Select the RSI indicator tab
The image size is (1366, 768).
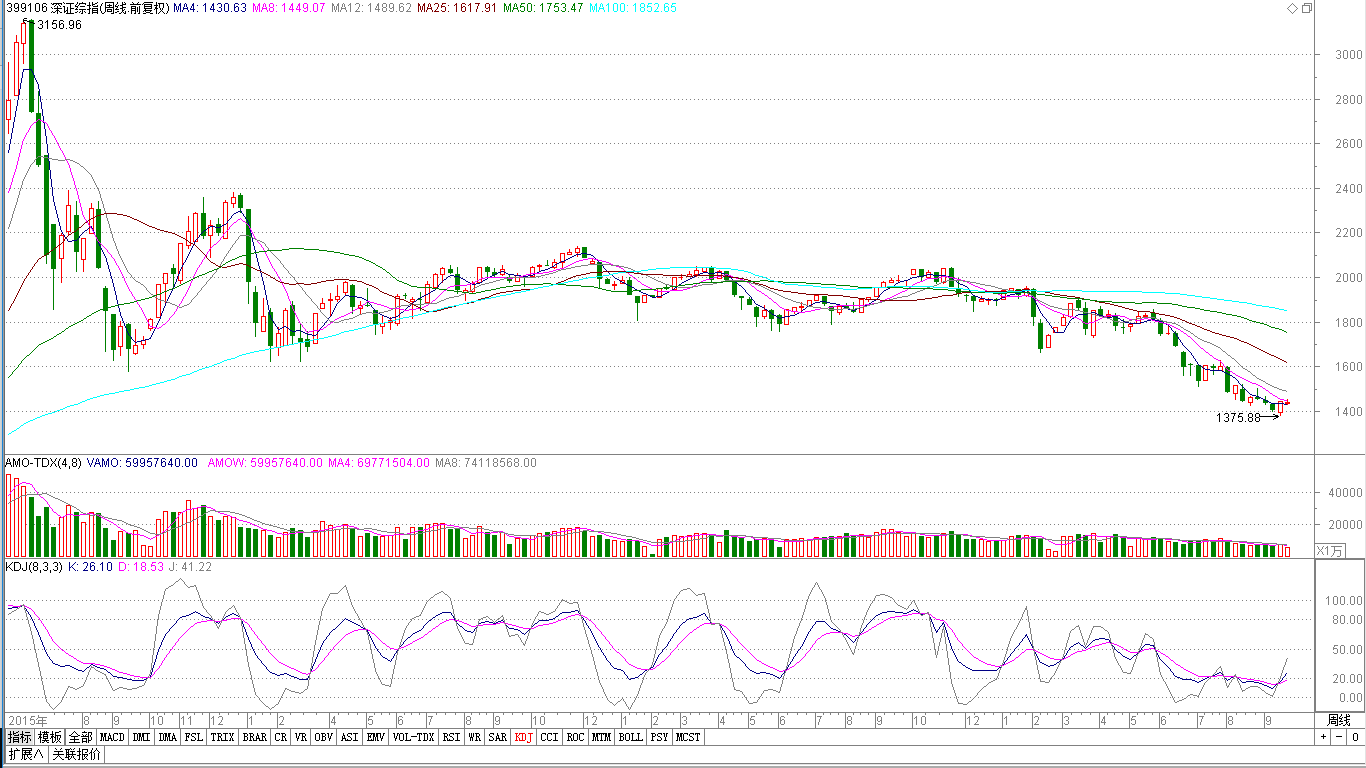click(x=451, y=737)
